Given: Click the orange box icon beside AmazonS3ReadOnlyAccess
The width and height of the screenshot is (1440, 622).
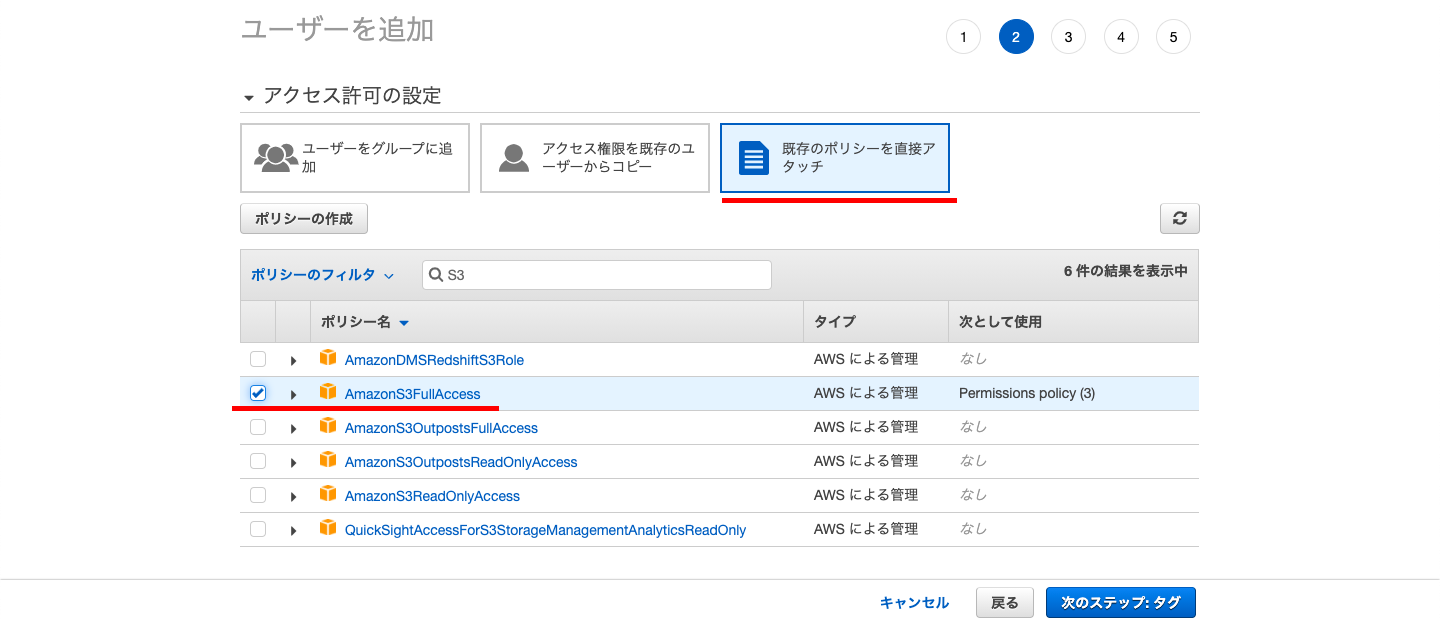Looking at the screenshot, I should click(x=327, y=494).
